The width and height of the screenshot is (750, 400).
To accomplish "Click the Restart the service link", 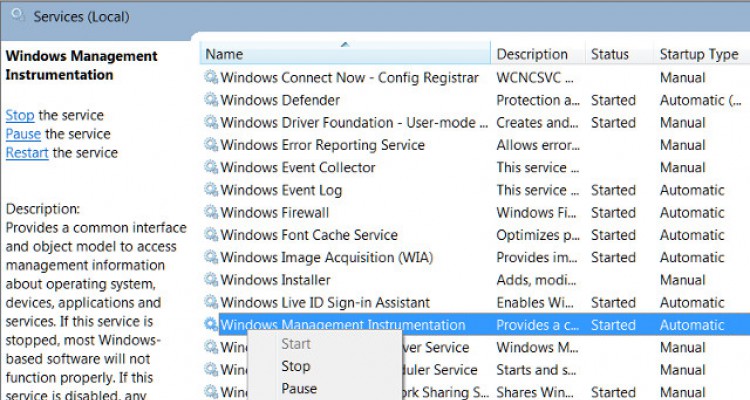I will pos(27,153).
